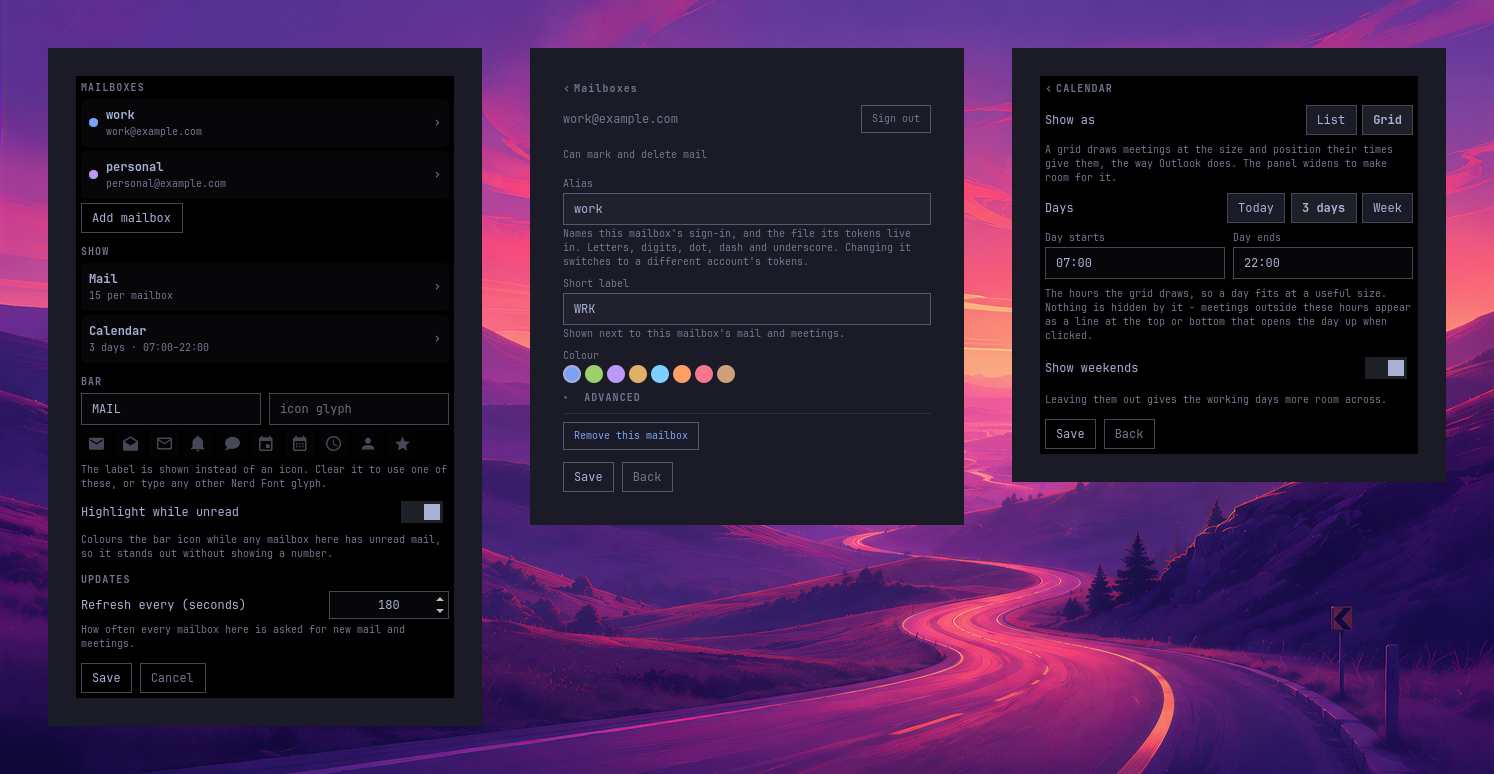Focus the icon glyph input field

[359, 409]
